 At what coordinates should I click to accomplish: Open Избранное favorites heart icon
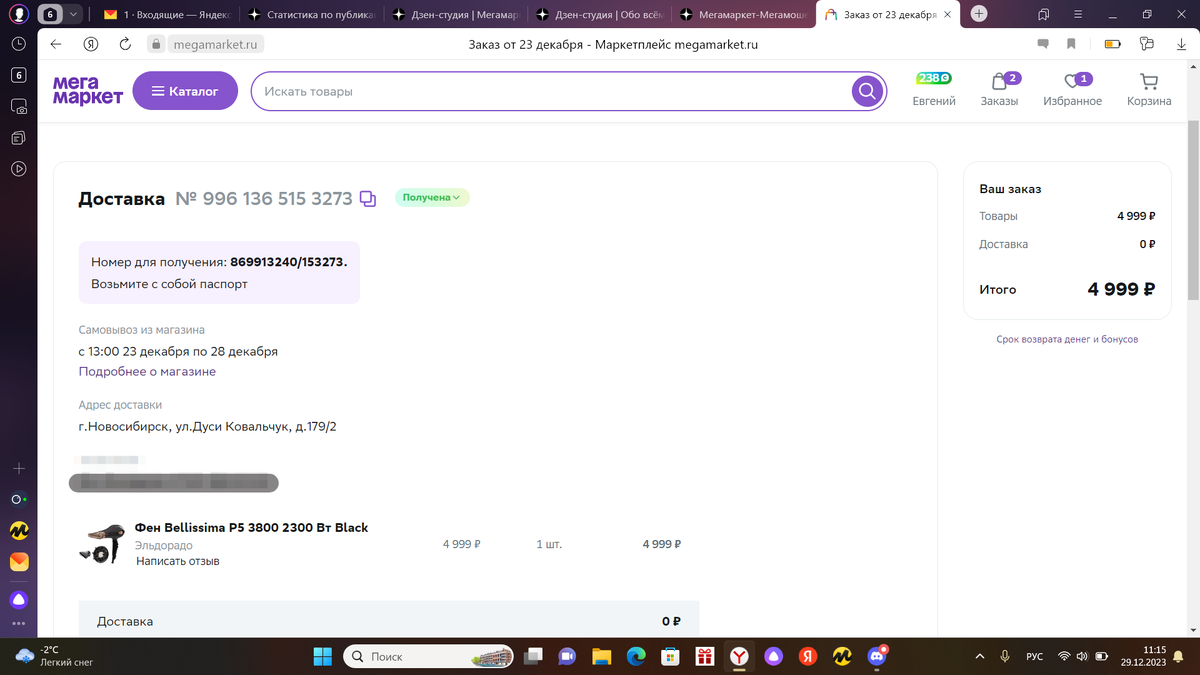pos(1072,89)
